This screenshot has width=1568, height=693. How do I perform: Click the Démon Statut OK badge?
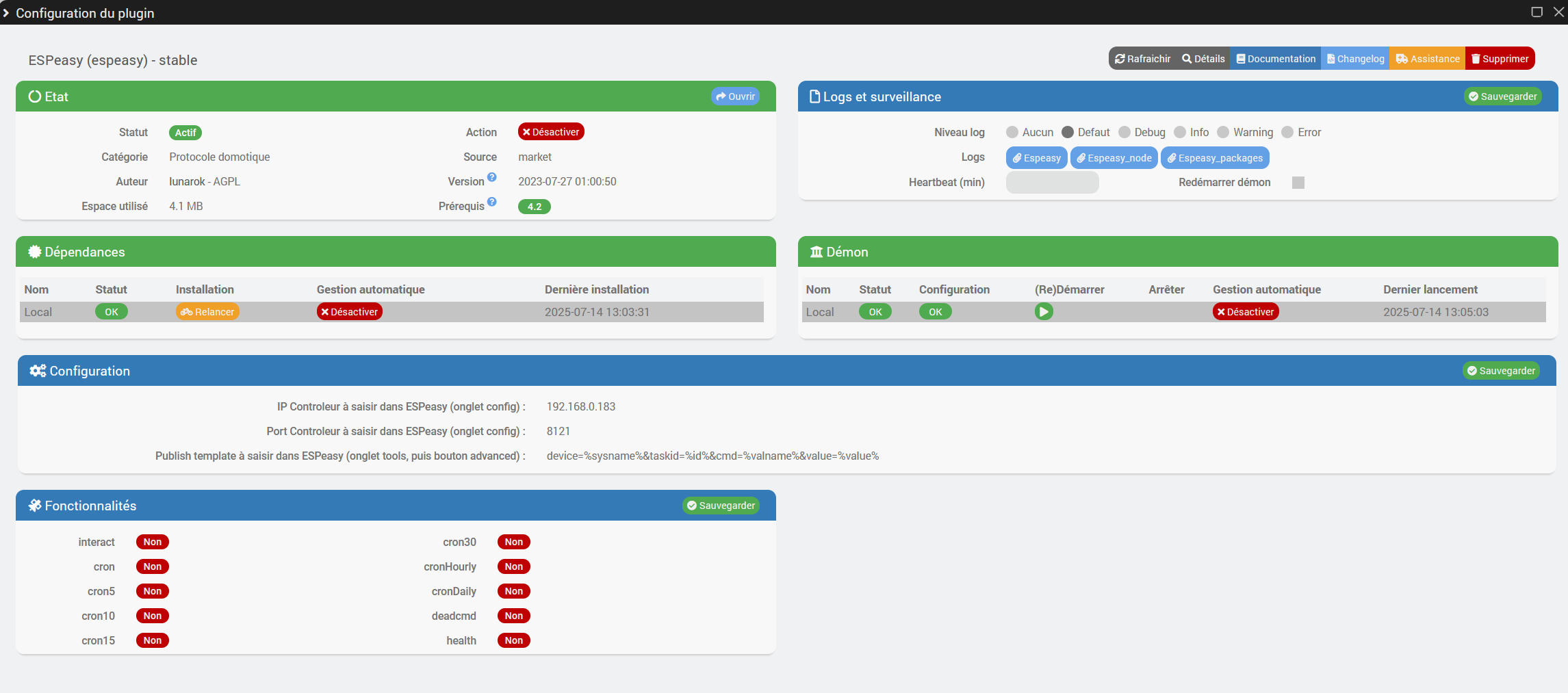pos(875,312)
